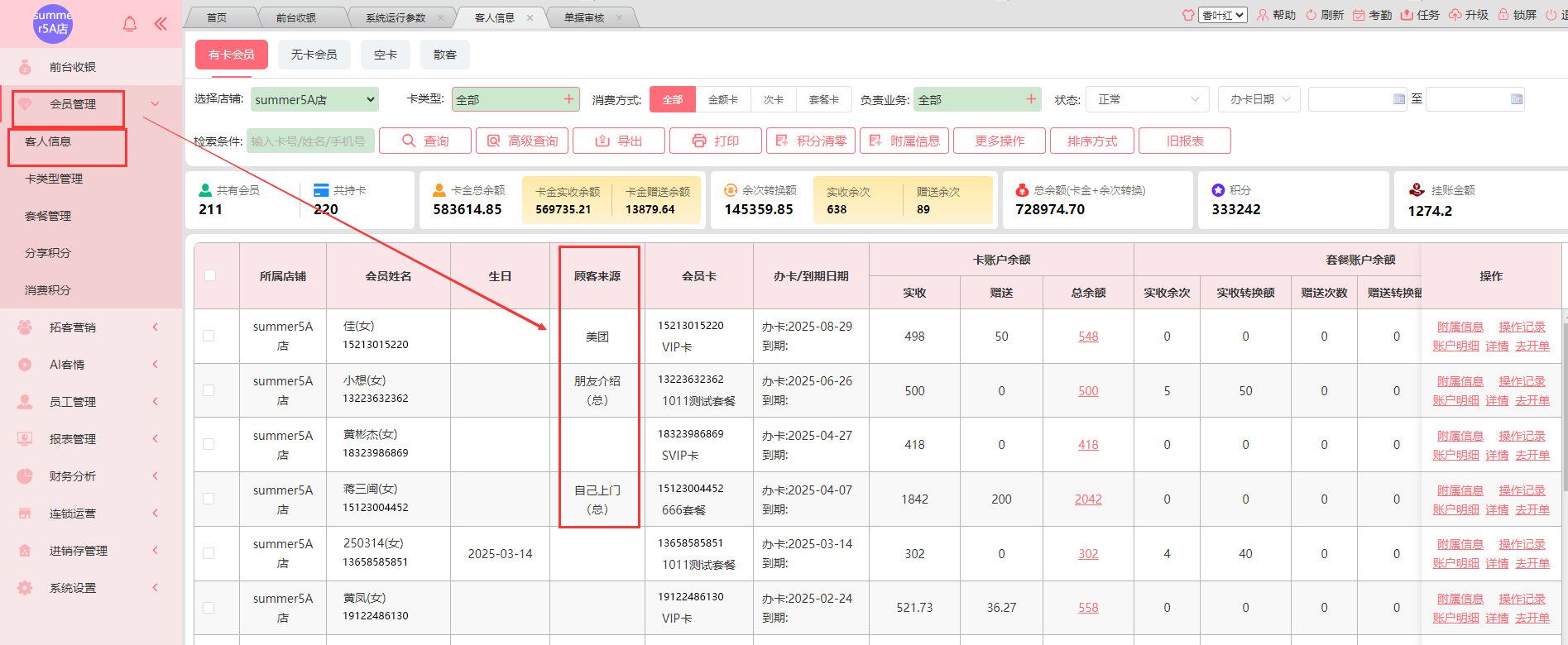Tick the select-all checkbox in table header
The height and width of the screenshot is (645, 1568).
pos(210,275)
